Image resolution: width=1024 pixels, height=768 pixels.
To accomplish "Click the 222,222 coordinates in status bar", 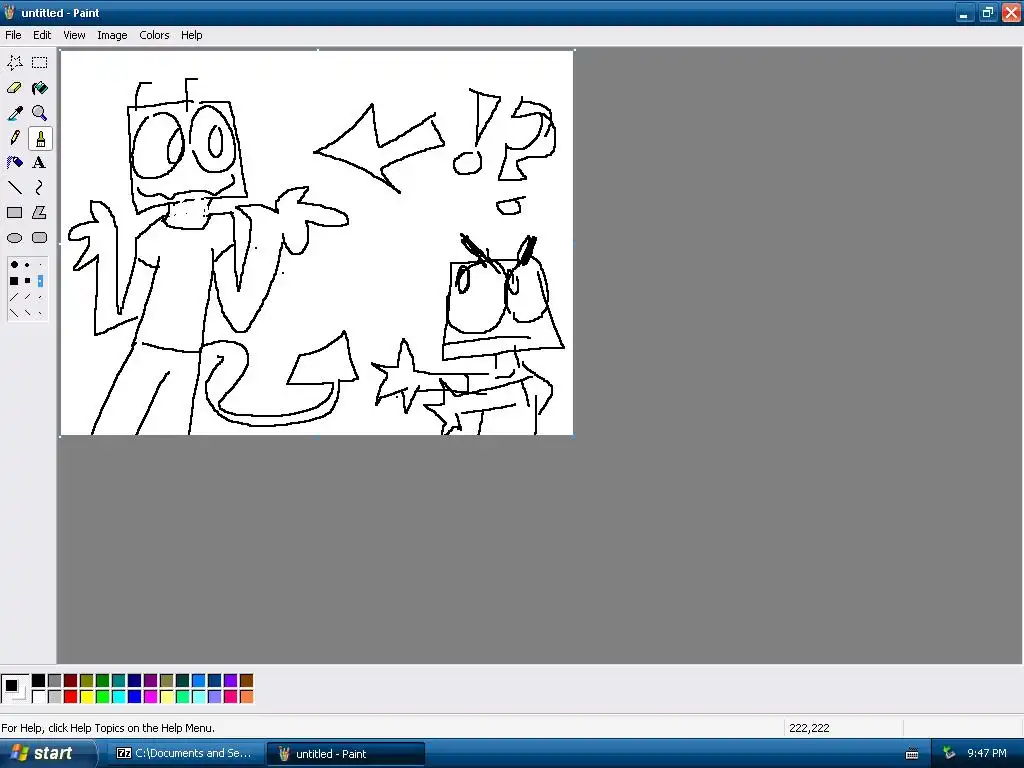I will point(809,728).
